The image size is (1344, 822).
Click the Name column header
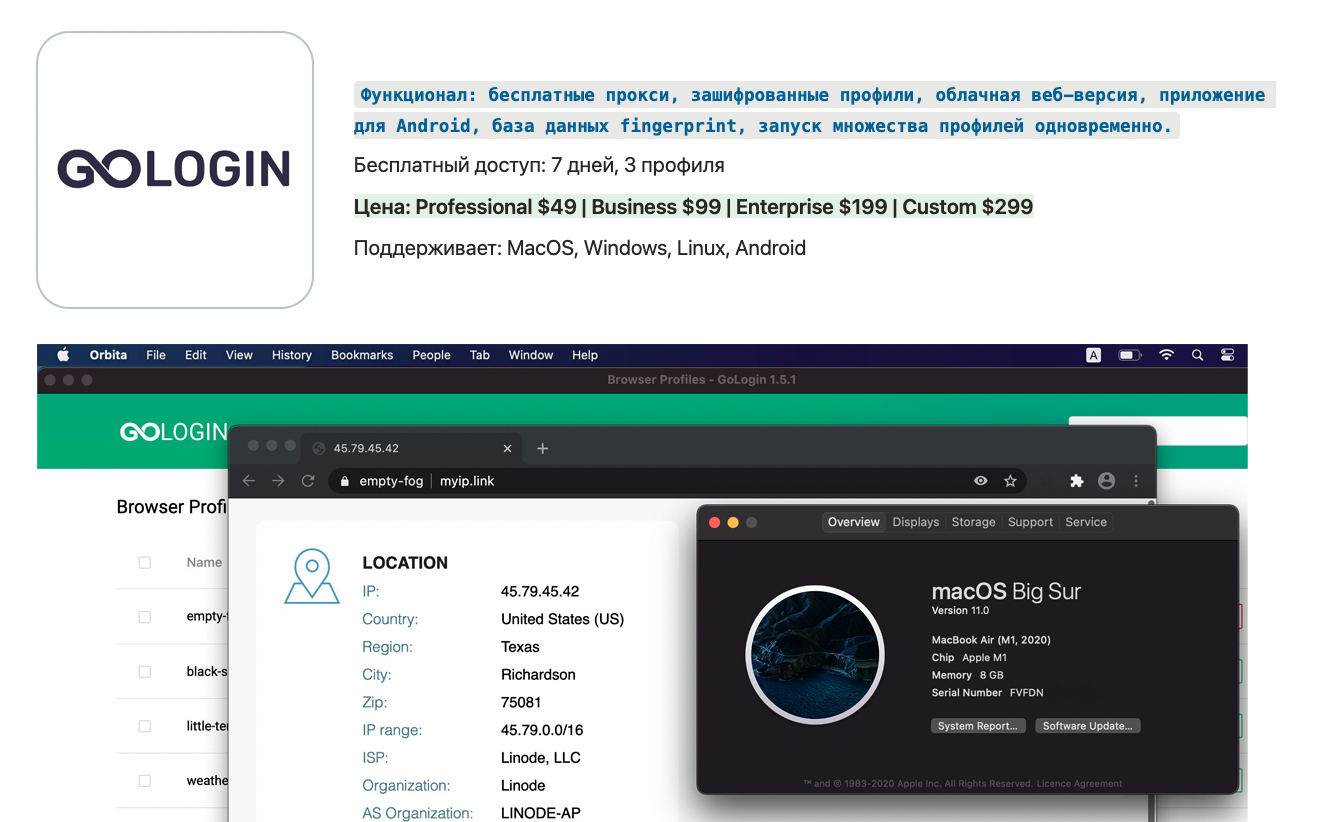(204, 563)
